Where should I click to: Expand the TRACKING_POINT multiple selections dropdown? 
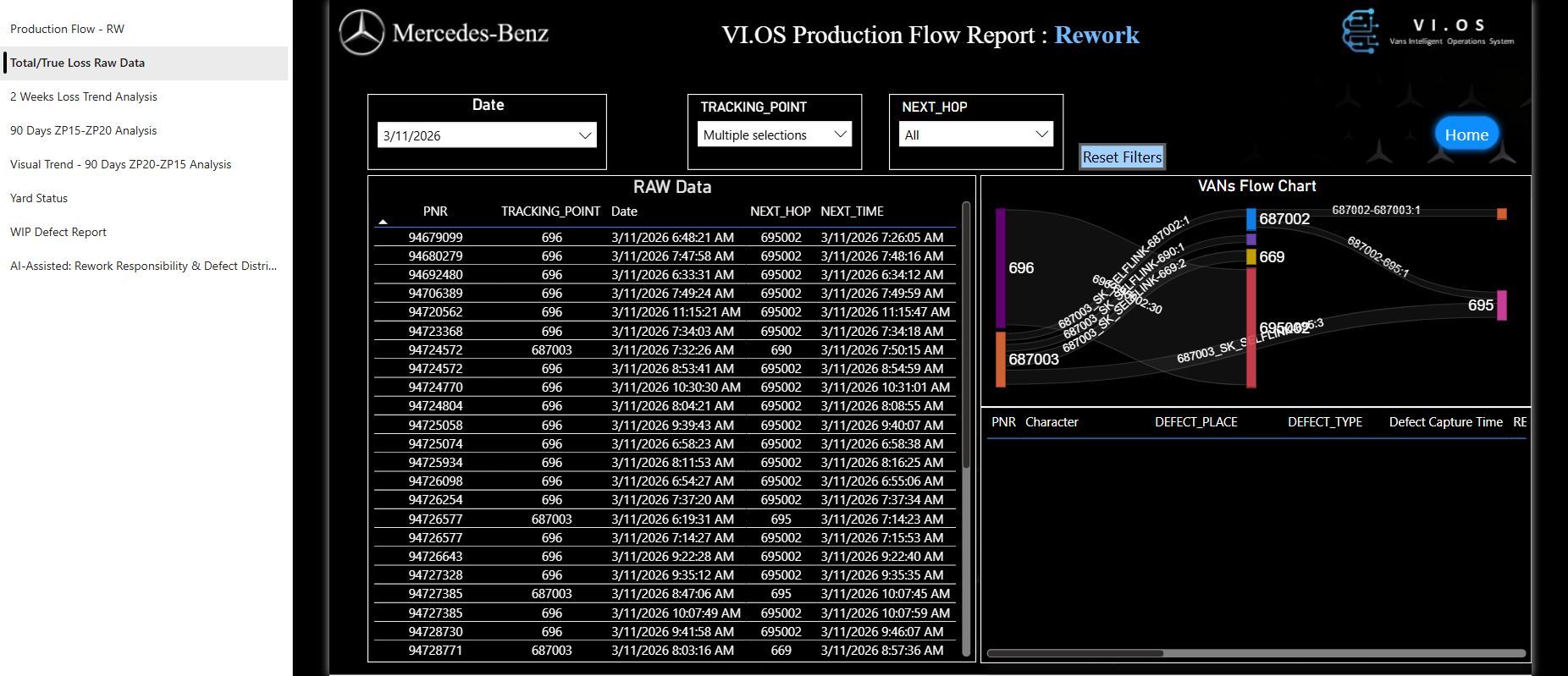774,135
